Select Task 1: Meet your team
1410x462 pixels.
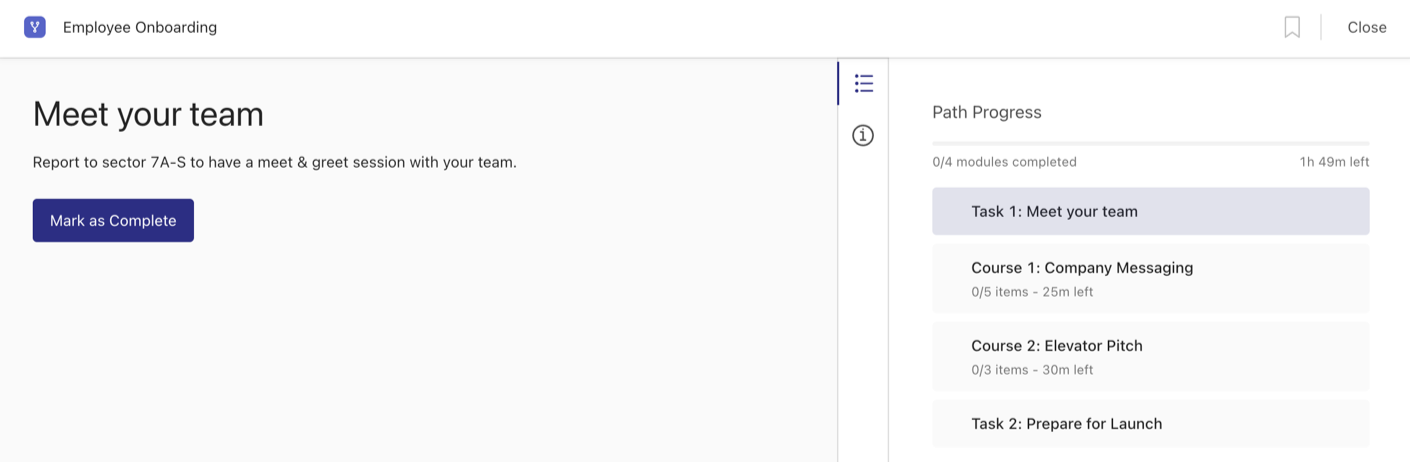tap(1150, 211)
